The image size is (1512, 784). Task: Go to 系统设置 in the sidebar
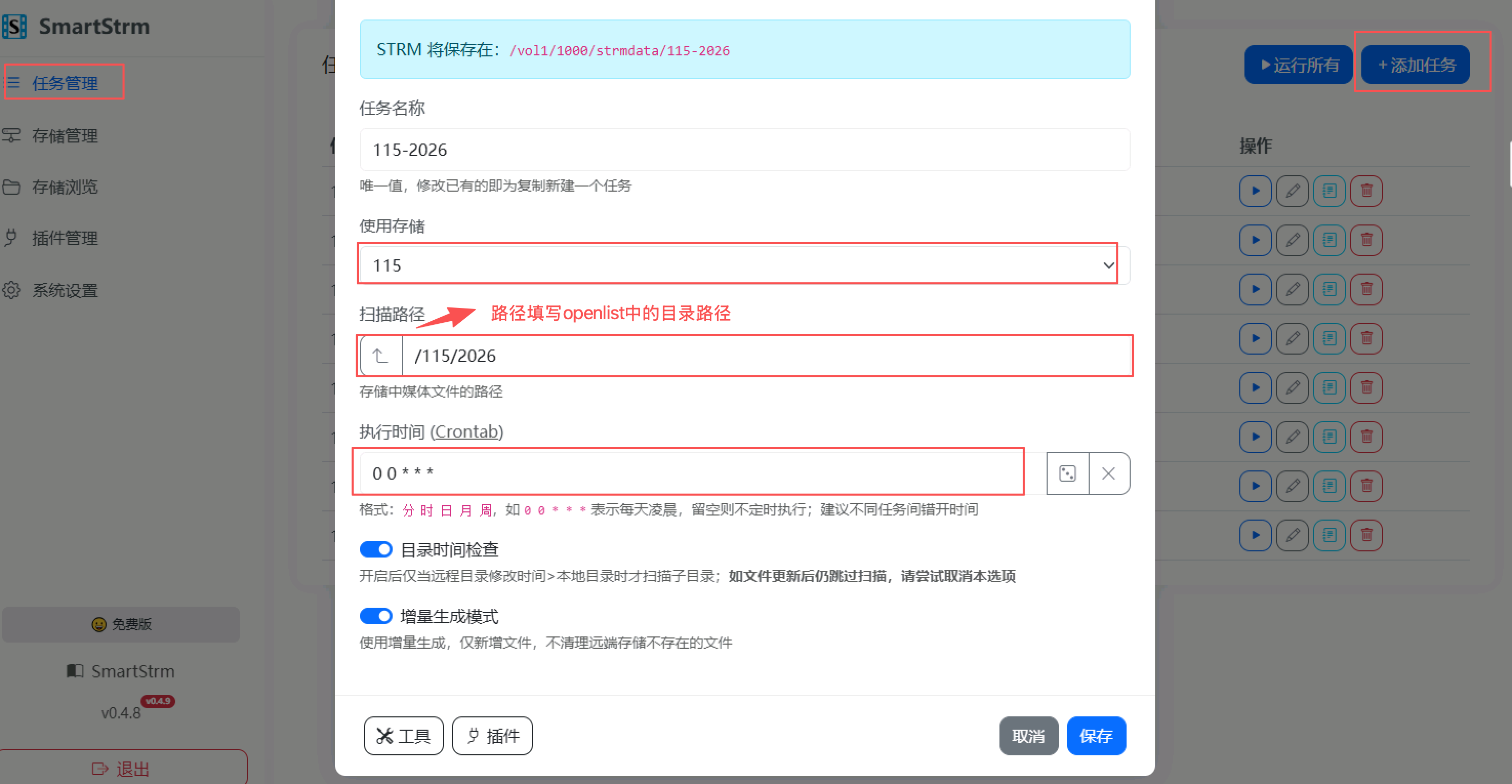[65, 291]
